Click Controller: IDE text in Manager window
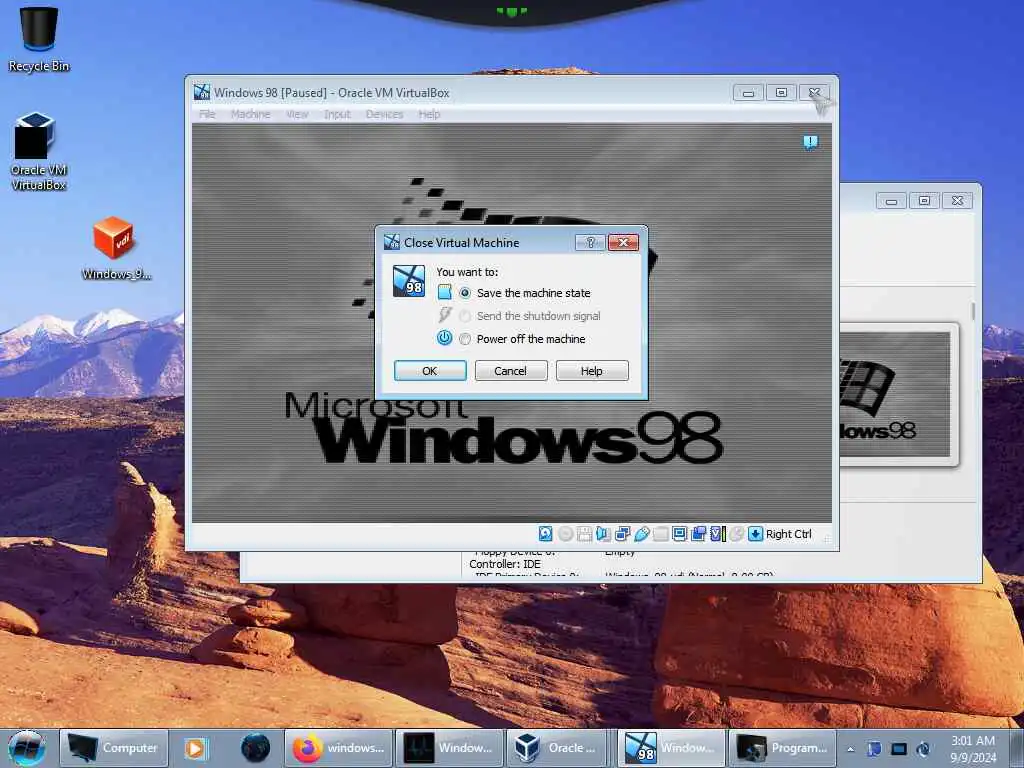Viewport: 1024px width, 768px height. (x=505, y=564)
